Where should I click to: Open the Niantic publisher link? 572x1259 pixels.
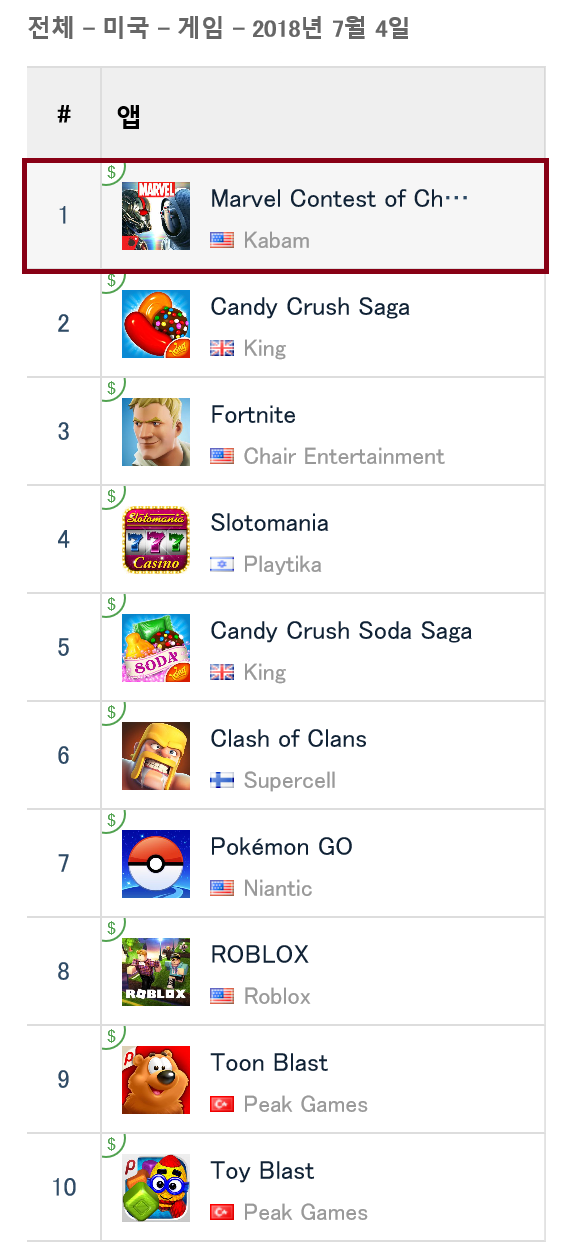[278, 888]
